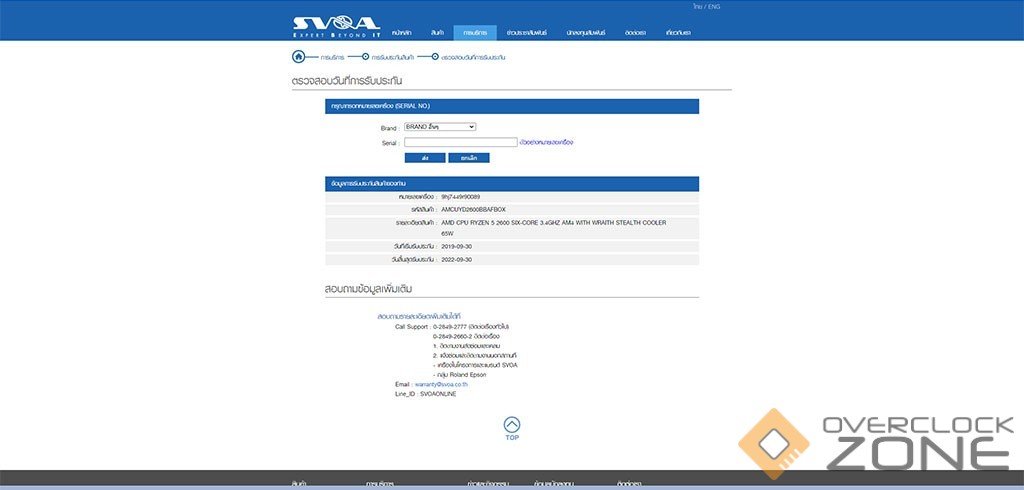Image resolution: width=1024 pixels, height=490 pixels.
Task: Focus the Serial number input field
Action: tap(460, 142)
